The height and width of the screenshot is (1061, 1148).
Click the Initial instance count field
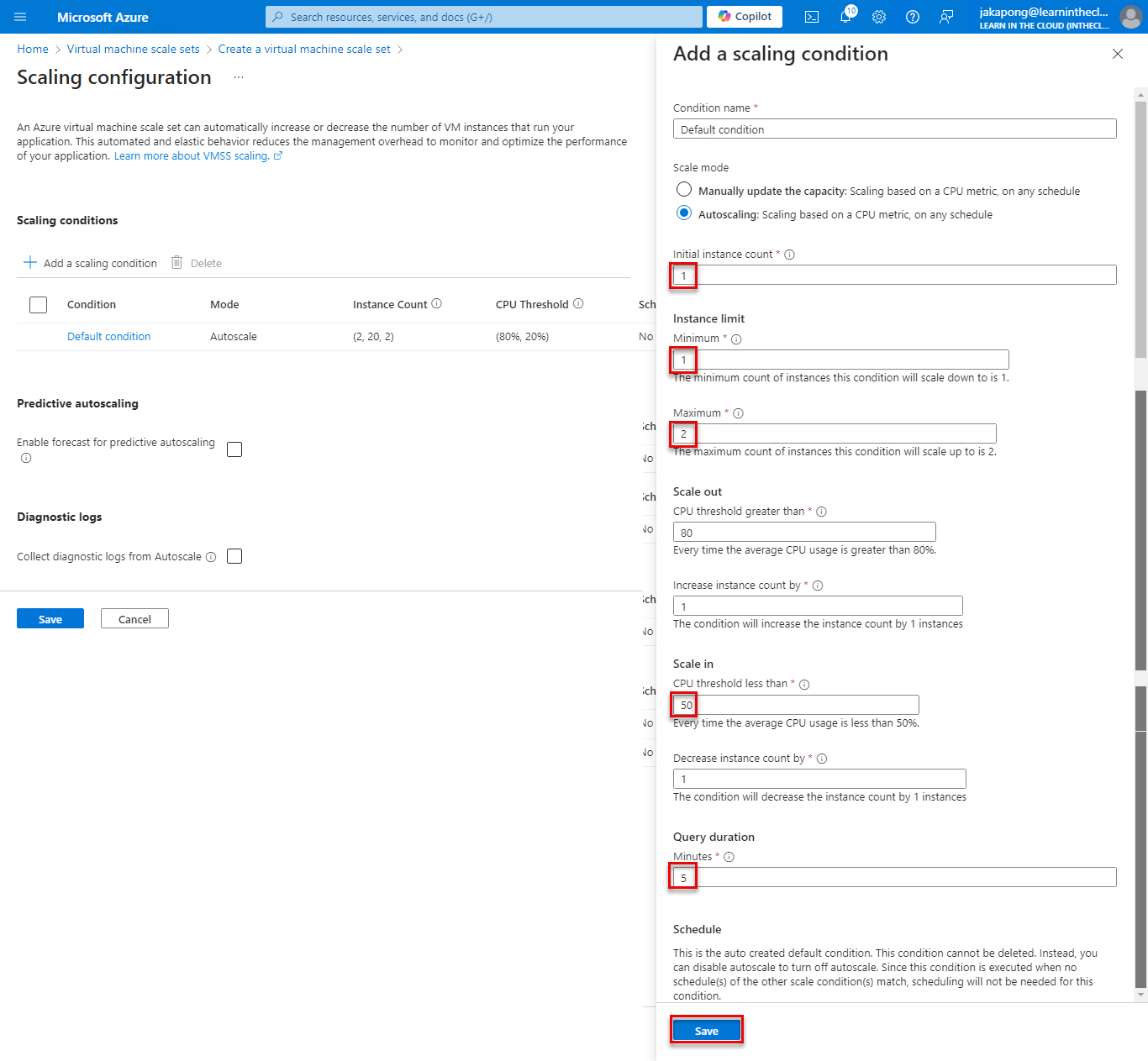(895, 276)
